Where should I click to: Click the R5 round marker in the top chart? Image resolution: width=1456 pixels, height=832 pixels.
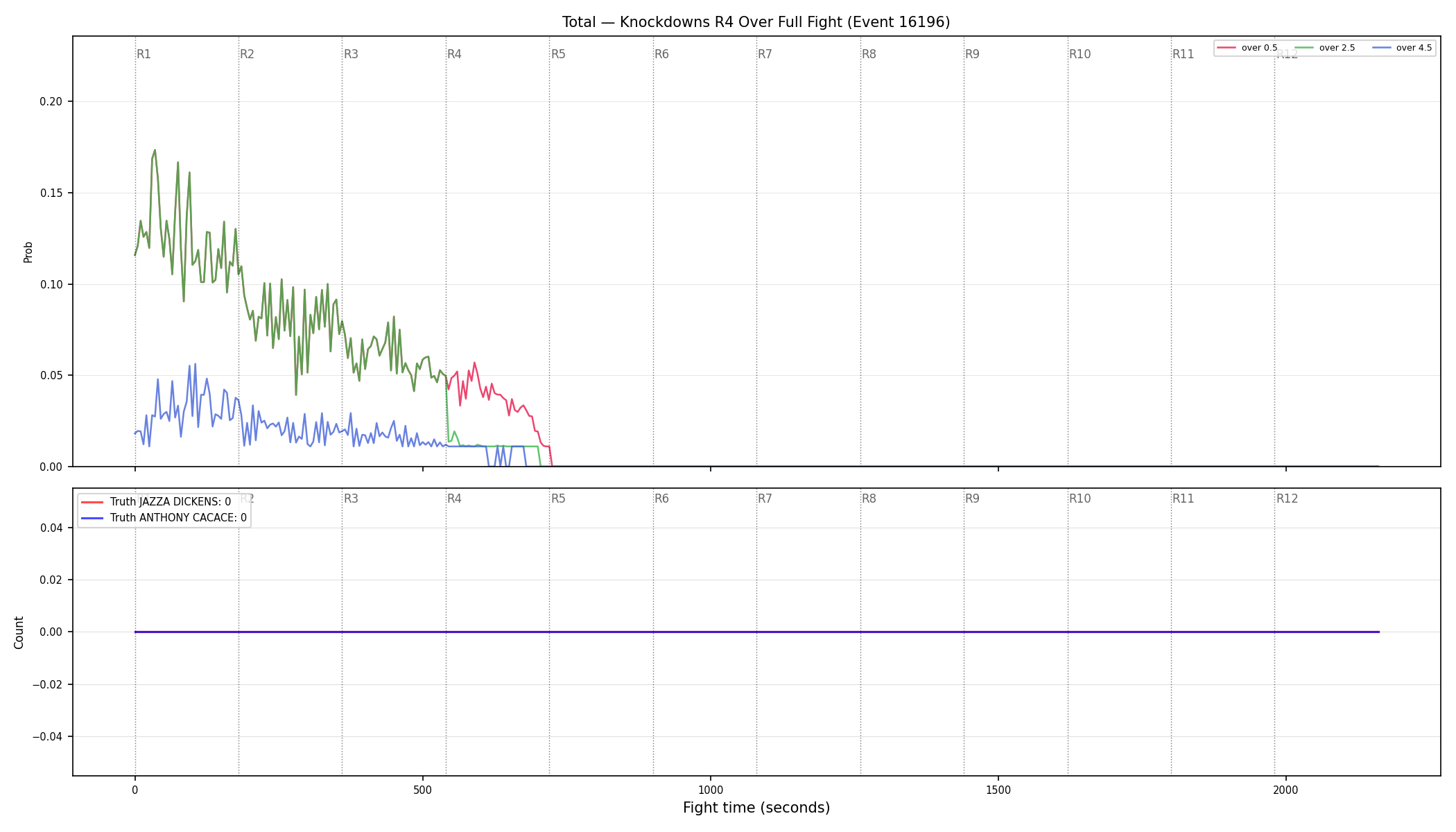click(558, 54)
